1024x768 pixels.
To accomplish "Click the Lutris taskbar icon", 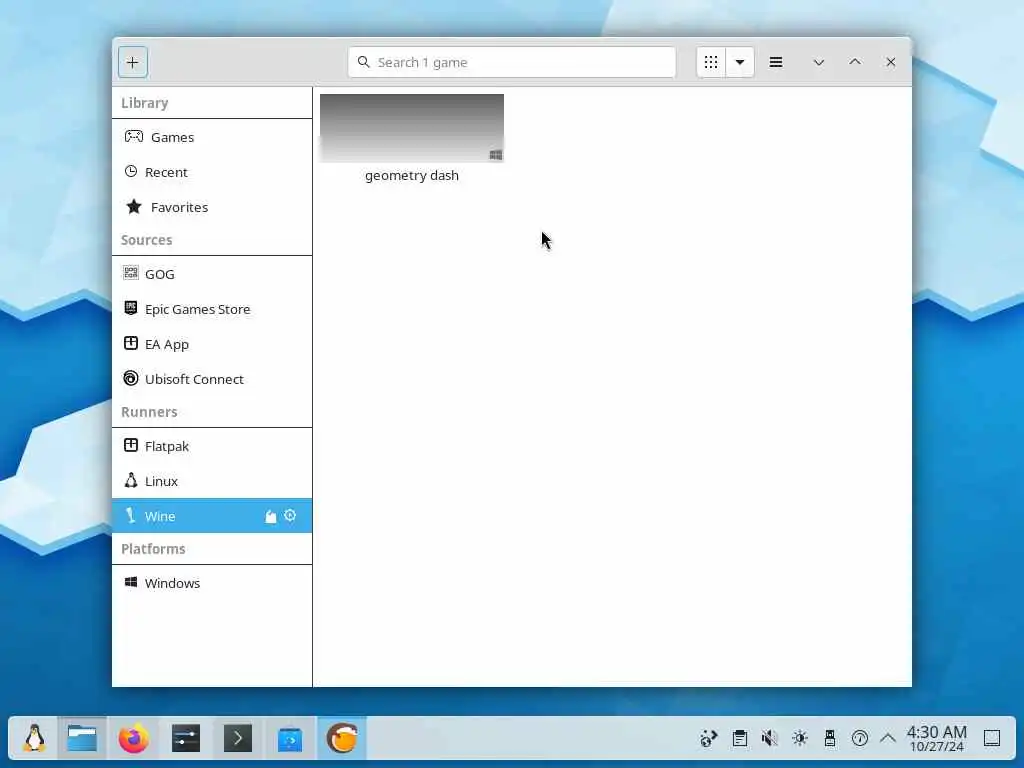I will point(342,739).
